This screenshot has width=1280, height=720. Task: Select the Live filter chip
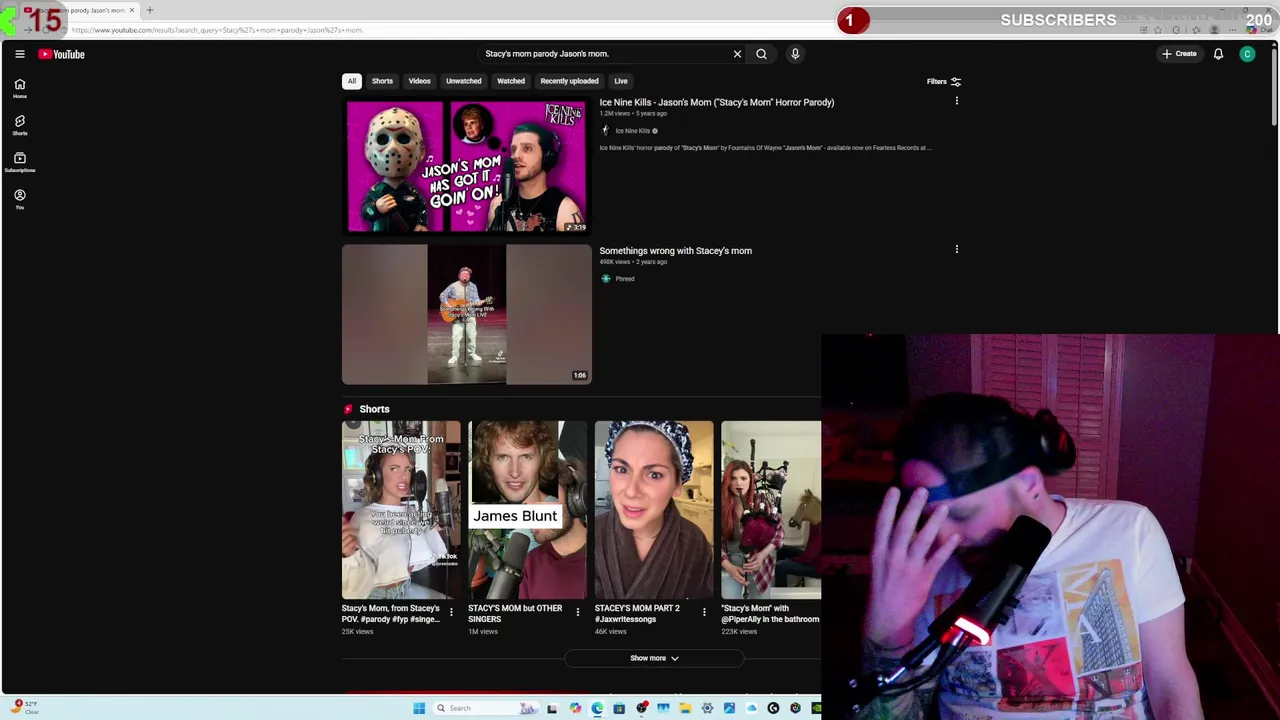click(621, 81)
